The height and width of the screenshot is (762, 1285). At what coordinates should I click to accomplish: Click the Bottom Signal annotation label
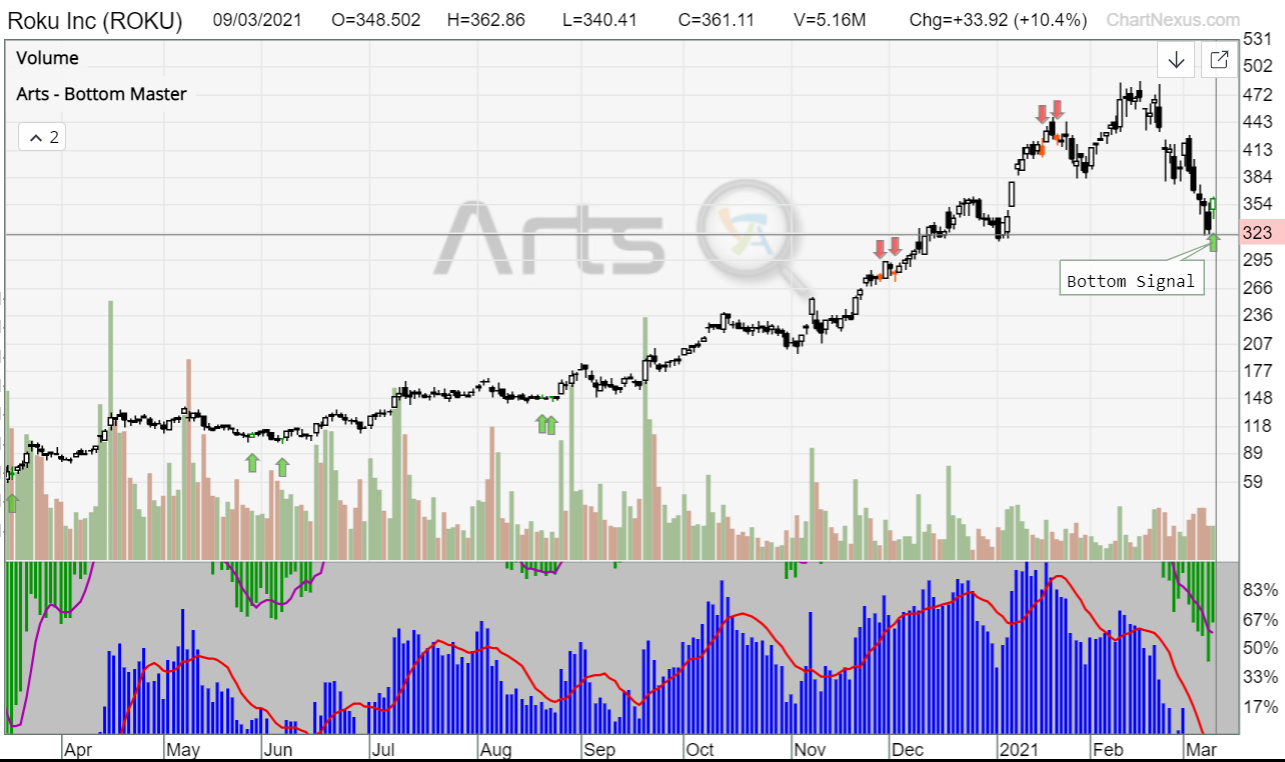tap(1131, 281)
